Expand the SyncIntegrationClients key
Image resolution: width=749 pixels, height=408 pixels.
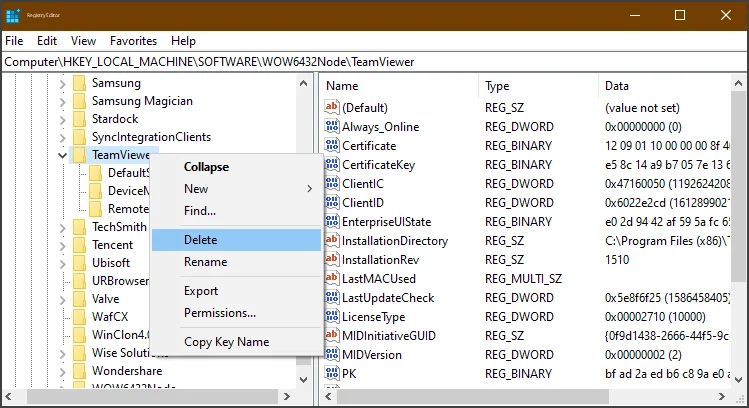pyautogui.click(x=63, y=138)
